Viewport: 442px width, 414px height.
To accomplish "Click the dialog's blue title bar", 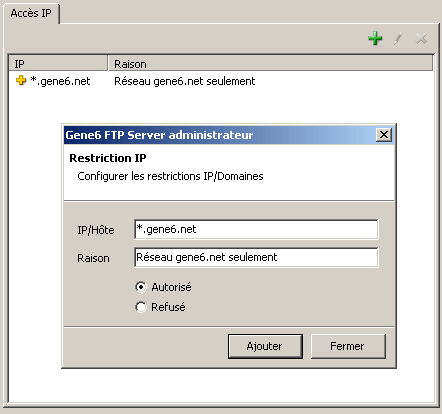I will coord(220,135).
